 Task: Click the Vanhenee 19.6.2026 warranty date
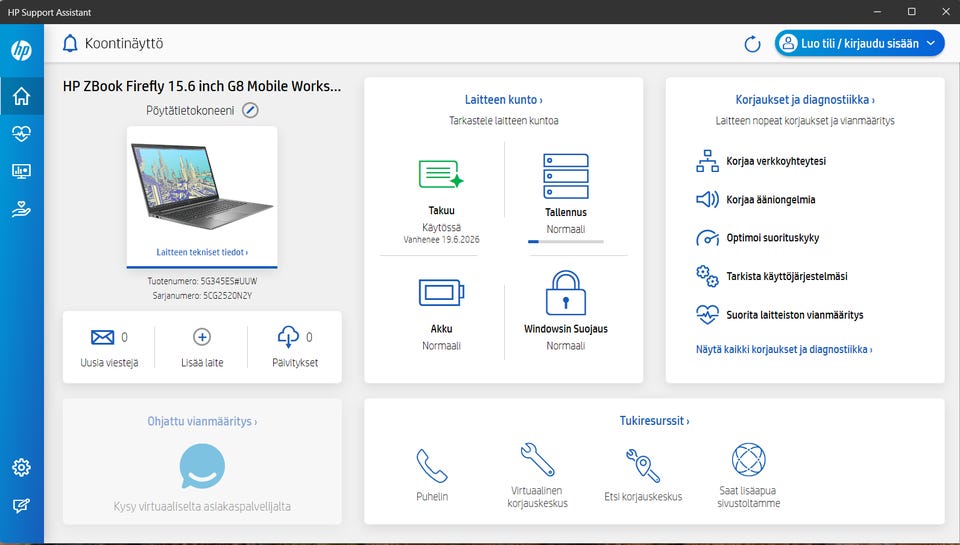tap(441, 240)
